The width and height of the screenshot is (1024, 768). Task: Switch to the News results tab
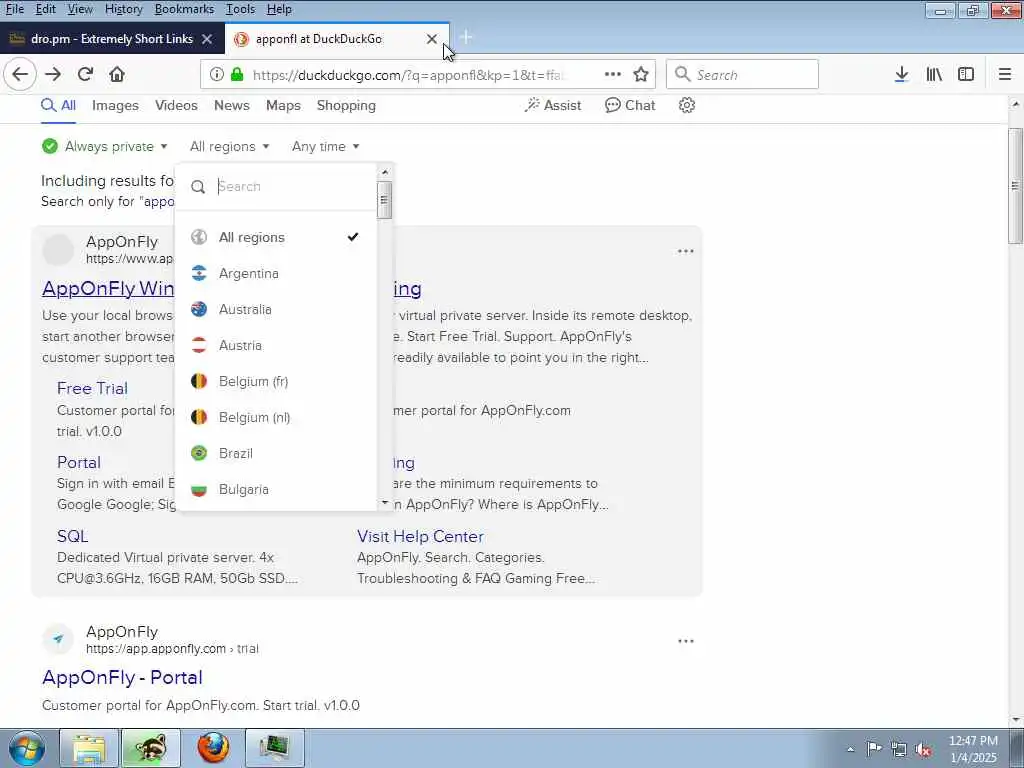232,105
